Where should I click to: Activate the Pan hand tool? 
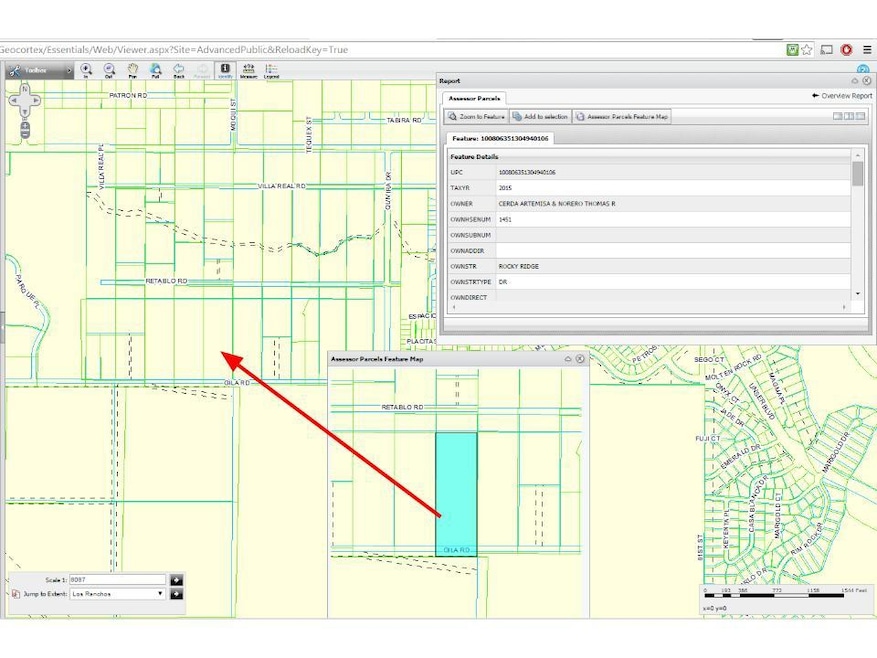coord(132,70)
